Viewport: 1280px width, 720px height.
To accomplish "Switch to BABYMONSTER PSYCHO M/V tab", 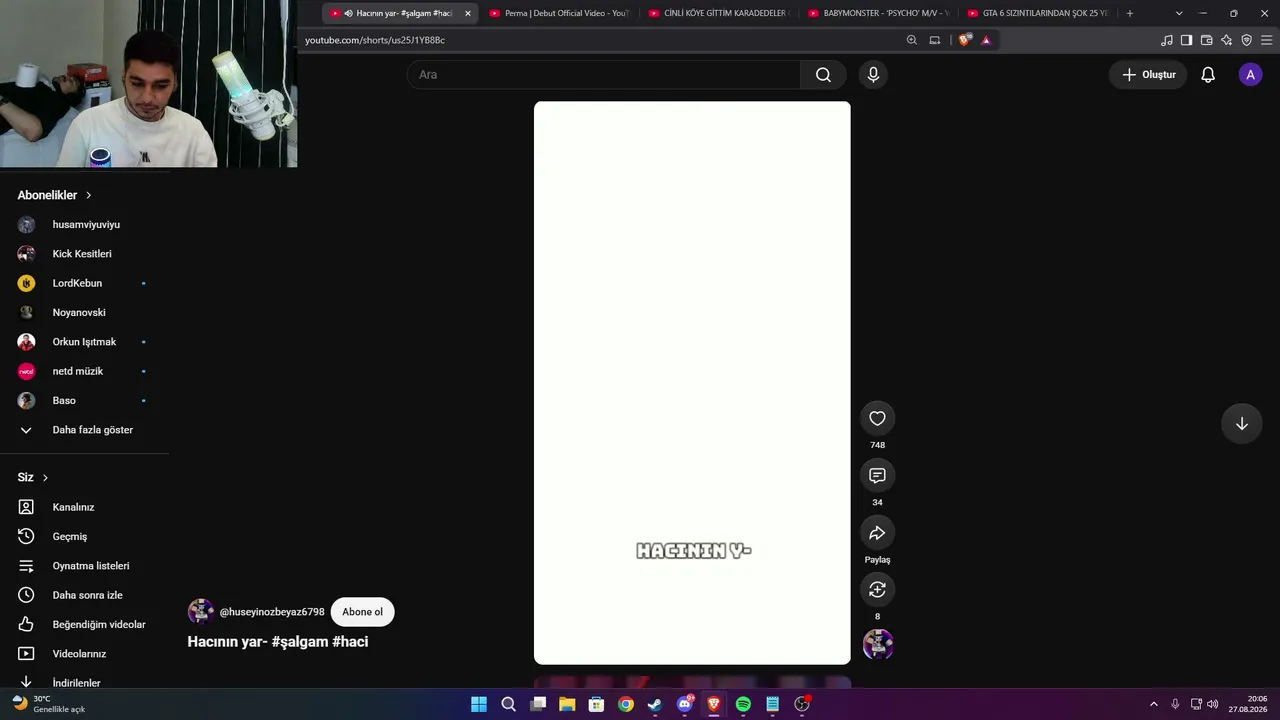I will (878, 13).
